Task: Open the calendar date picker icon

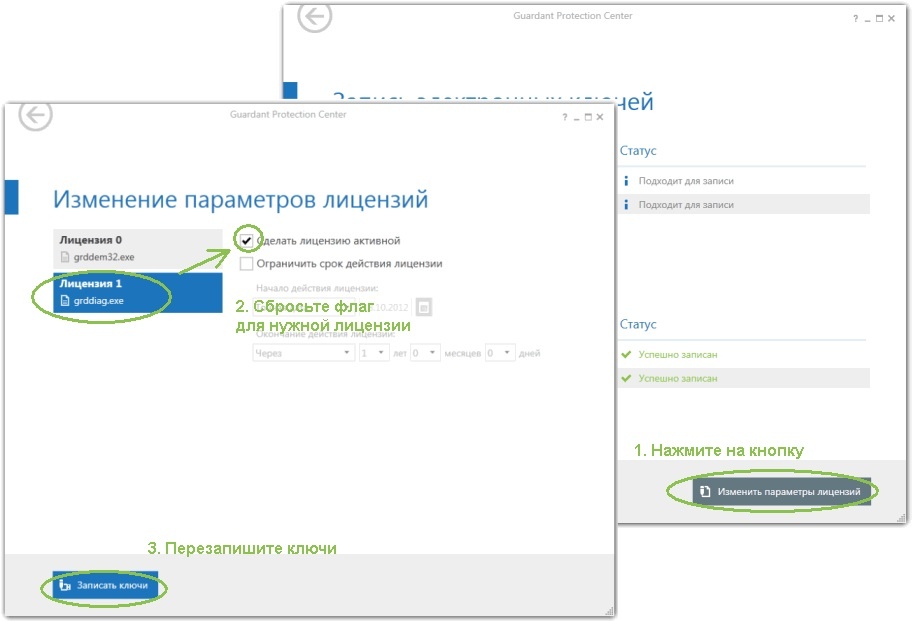Action: (x=423, y=307)
